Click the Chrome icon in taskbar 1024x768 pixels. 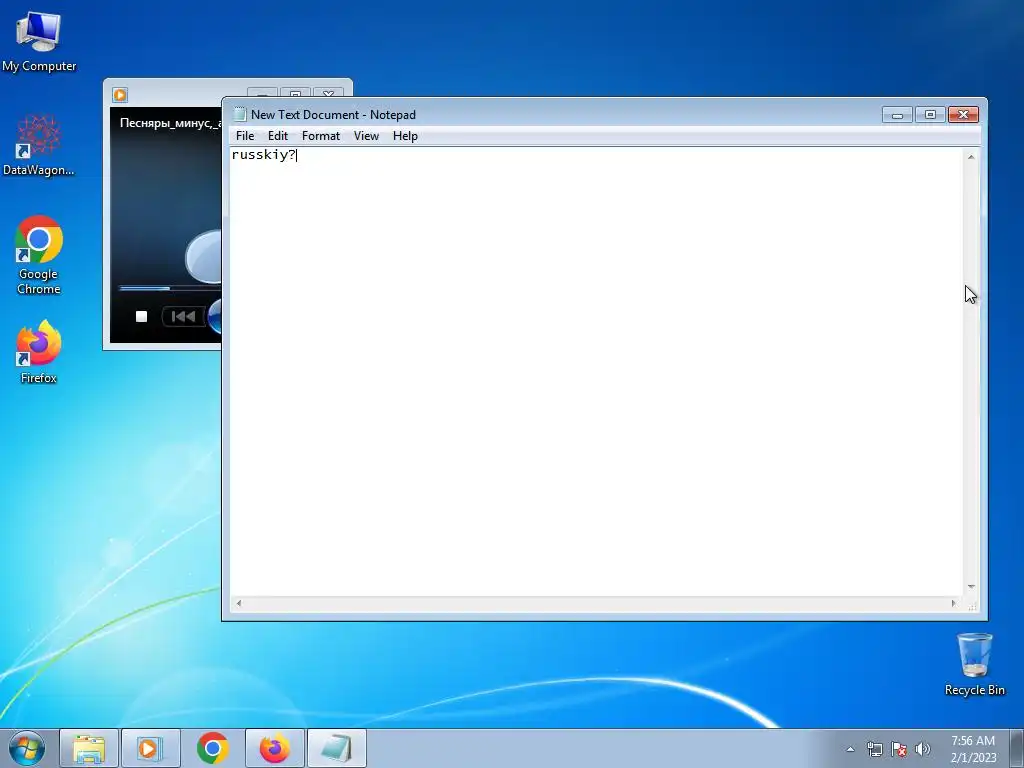coord(212,748)
